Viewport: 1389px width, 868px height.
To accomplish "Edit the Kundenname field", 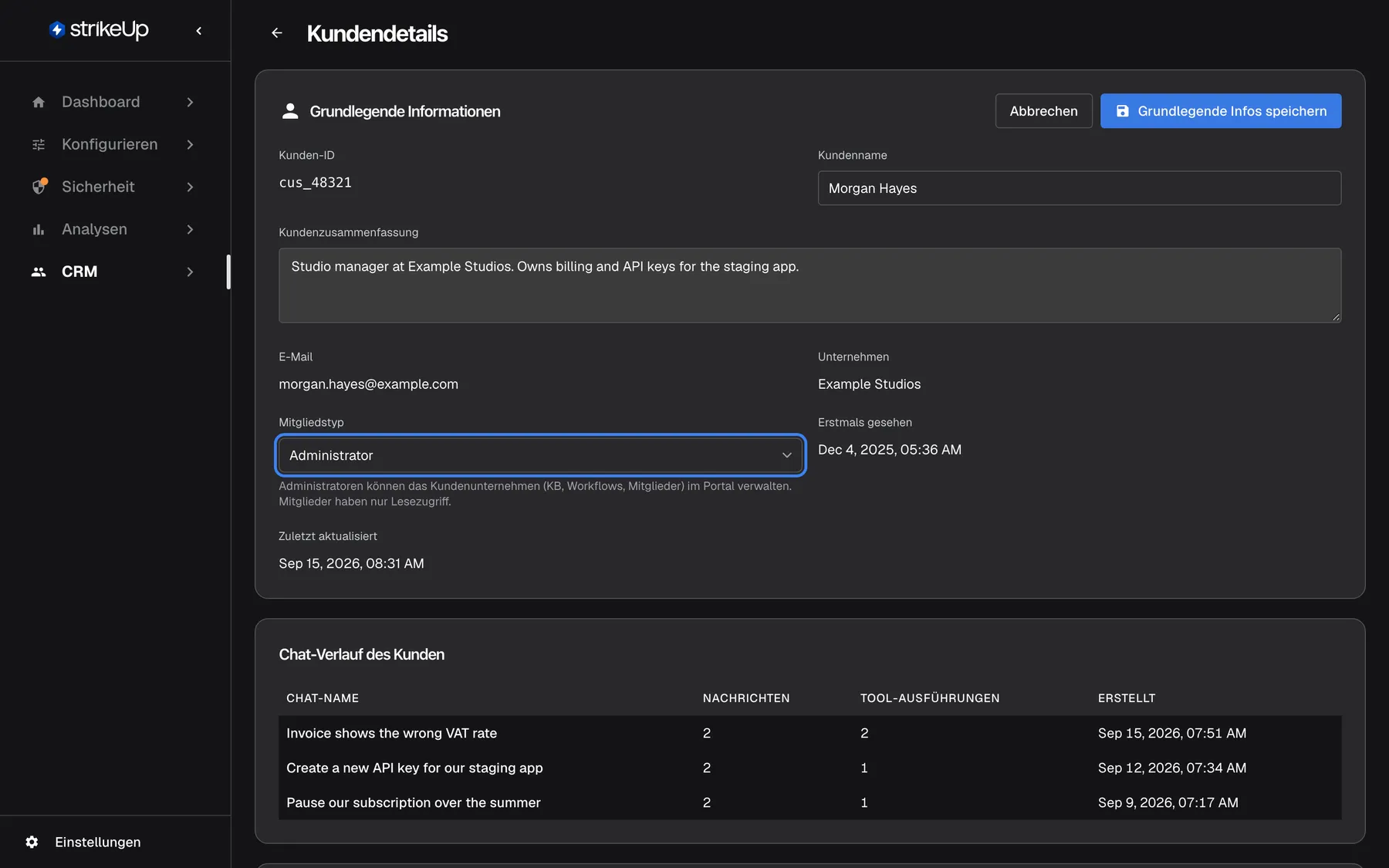I will (x=1079, y=188).
